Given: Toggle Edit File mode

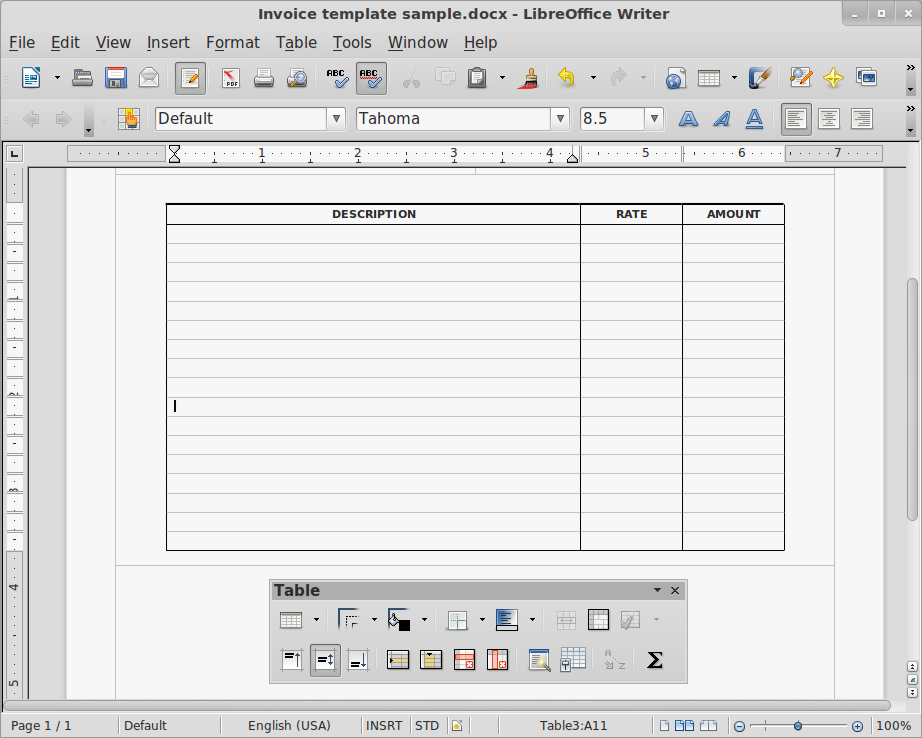Looking at the screenshot, I should tap(190, 78).
